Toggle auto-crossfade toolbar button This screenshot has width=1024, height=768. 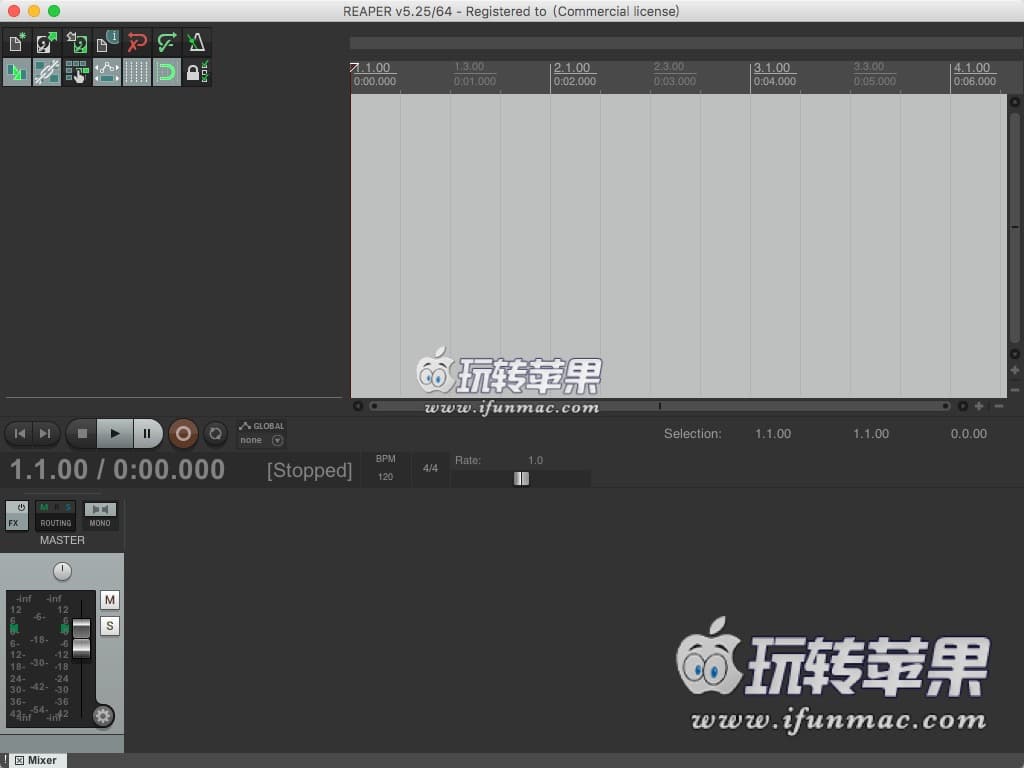pyautogui.click(x=16, y=72)
